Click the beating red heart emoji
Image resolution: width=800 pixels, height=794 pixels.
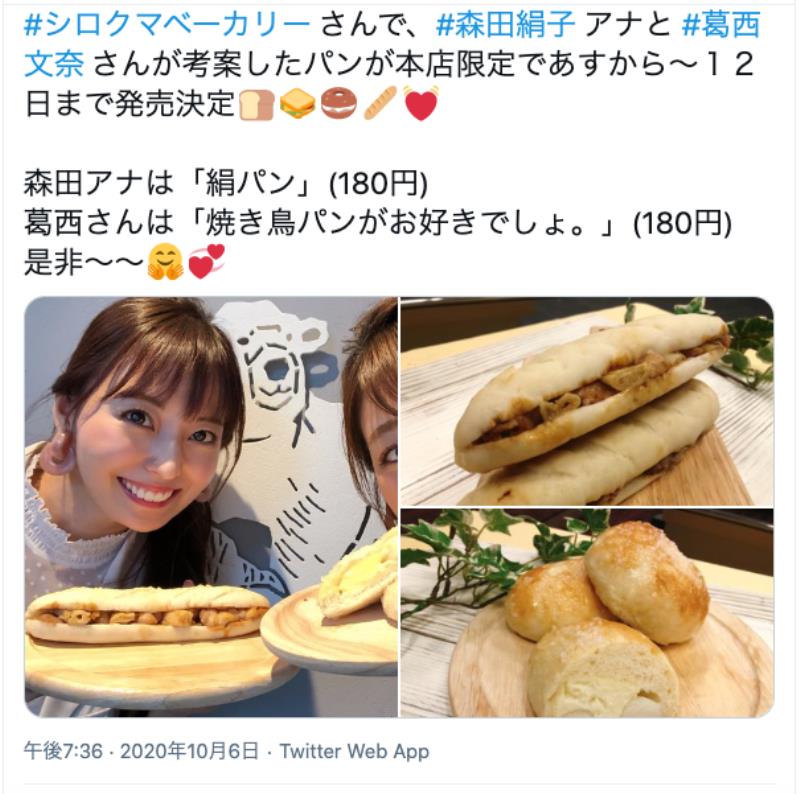(x=421, y=104)
